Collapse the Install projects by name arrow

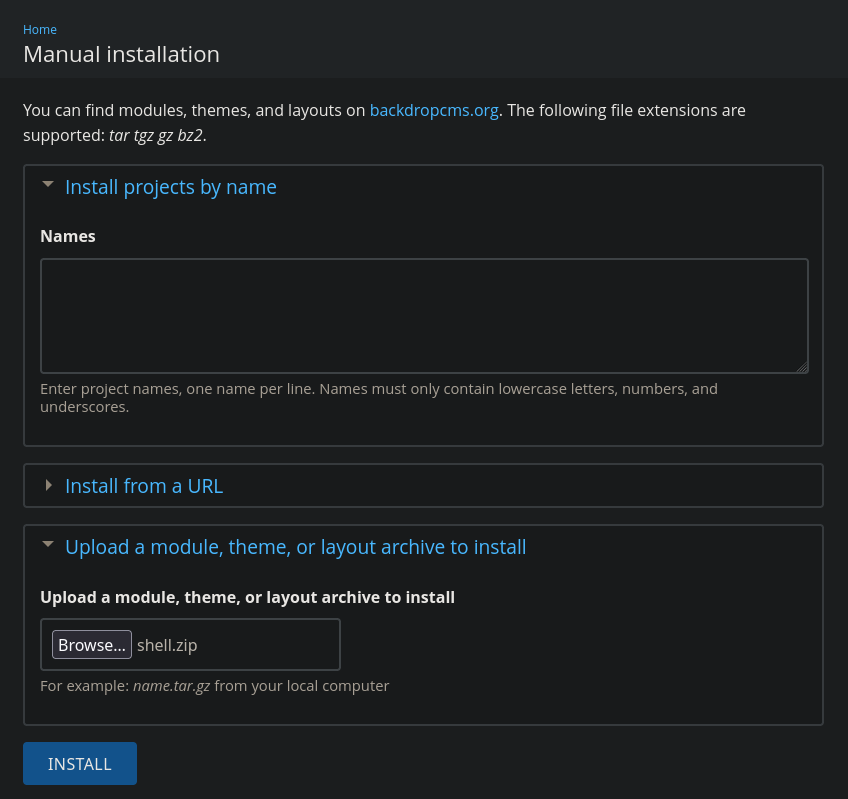point(48,185)
